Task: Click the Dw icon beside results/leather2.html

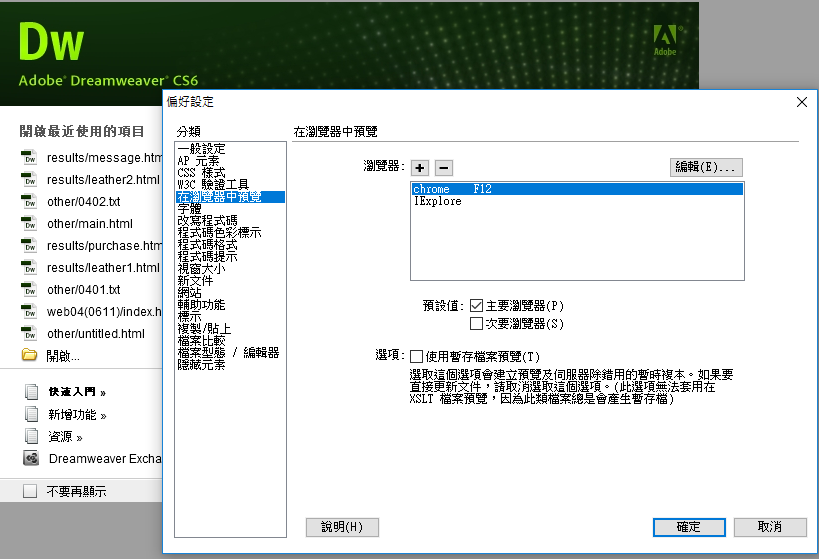Action: tap(30, 180)
